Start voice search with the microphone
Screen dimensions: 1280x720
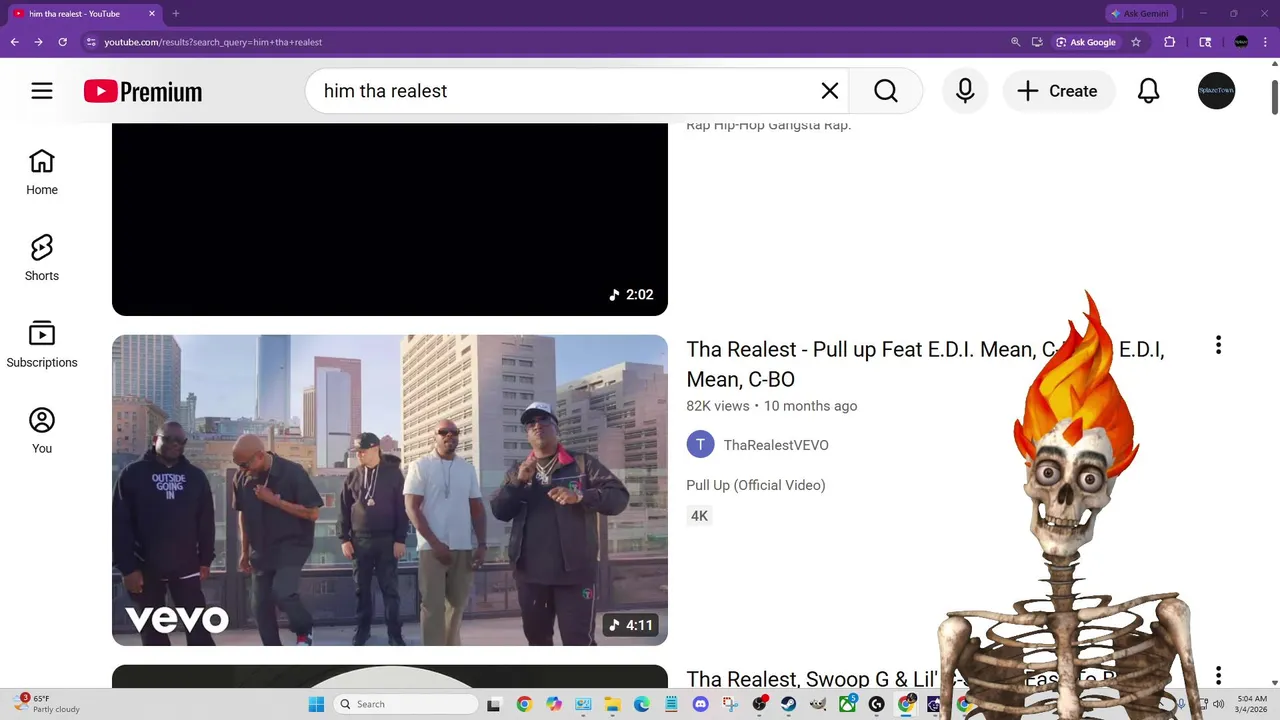[x=965, y=91]
